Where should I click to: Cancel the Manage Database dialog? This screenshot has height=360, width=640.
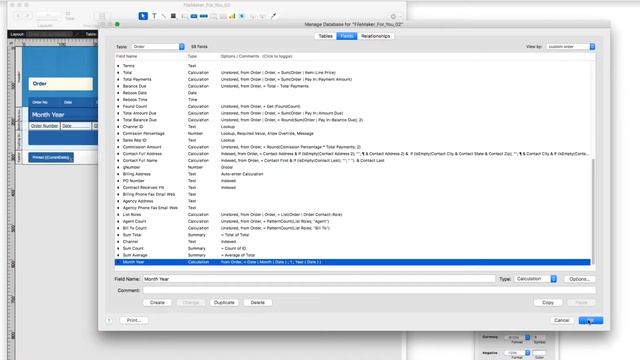coord(562,320)
